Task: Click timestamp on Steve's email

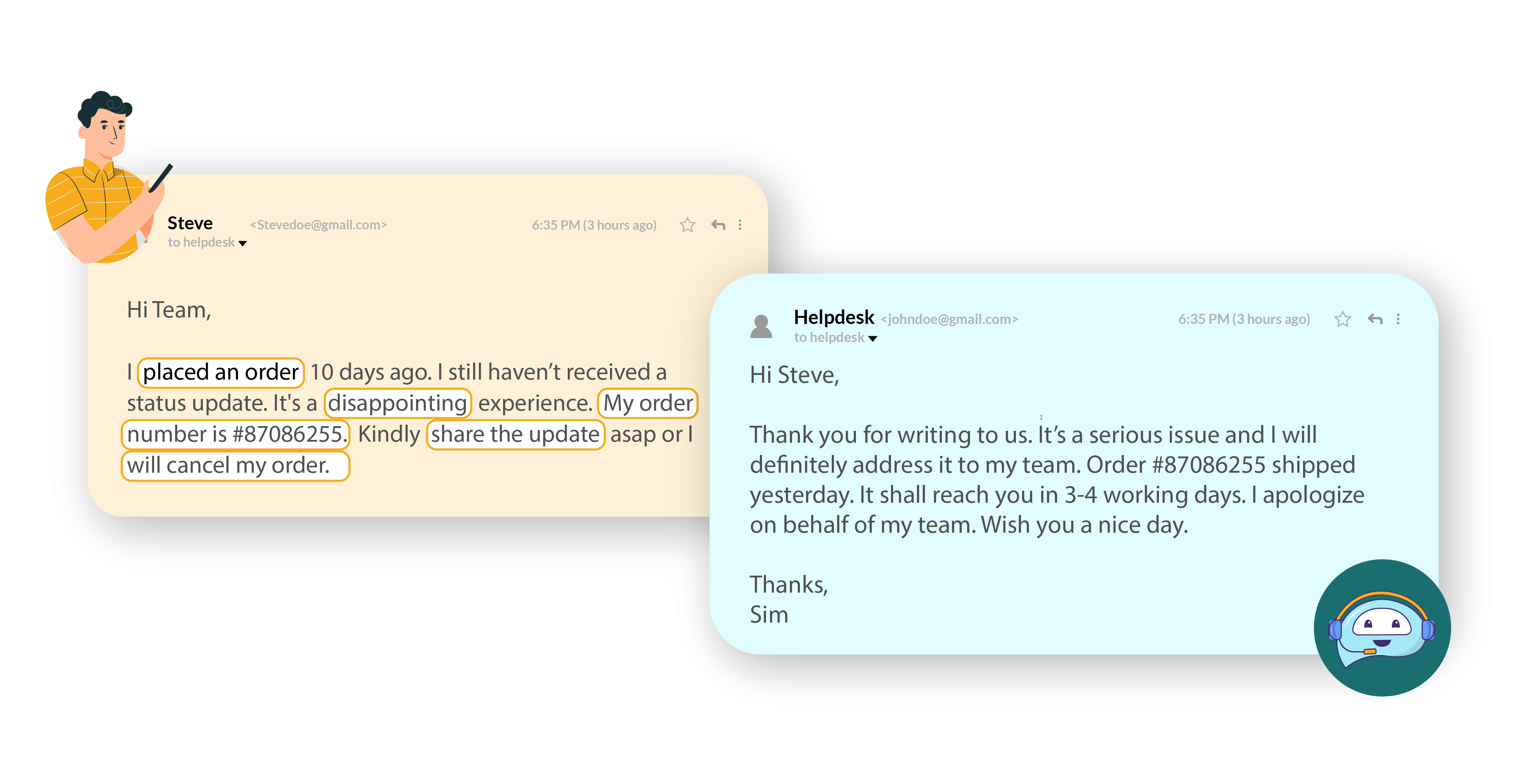Action: (x=594, y=225)
